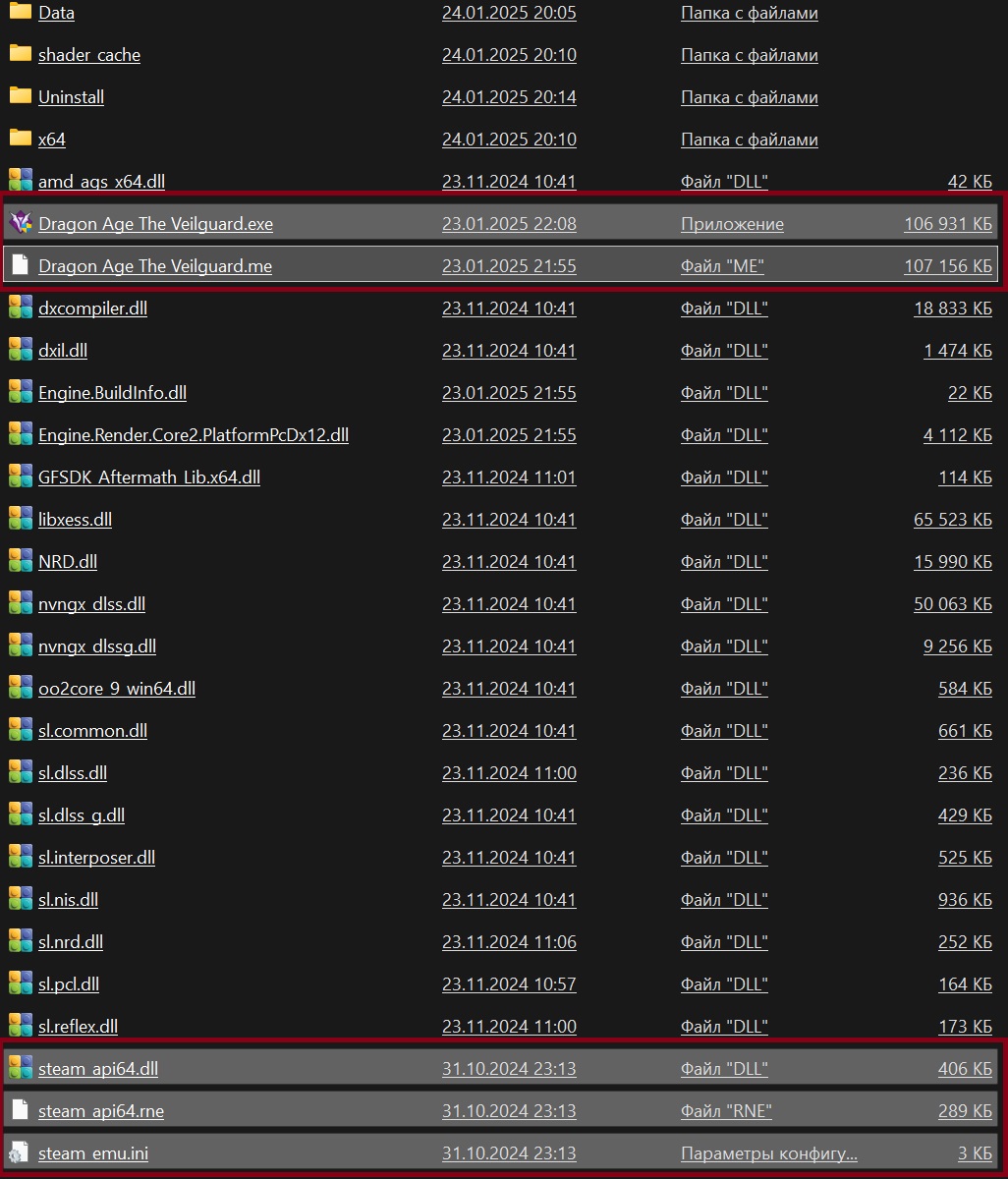Click the Uninstall folder icon
The height and width of the screenshot is (1179, 1008).
pos(21,96)
